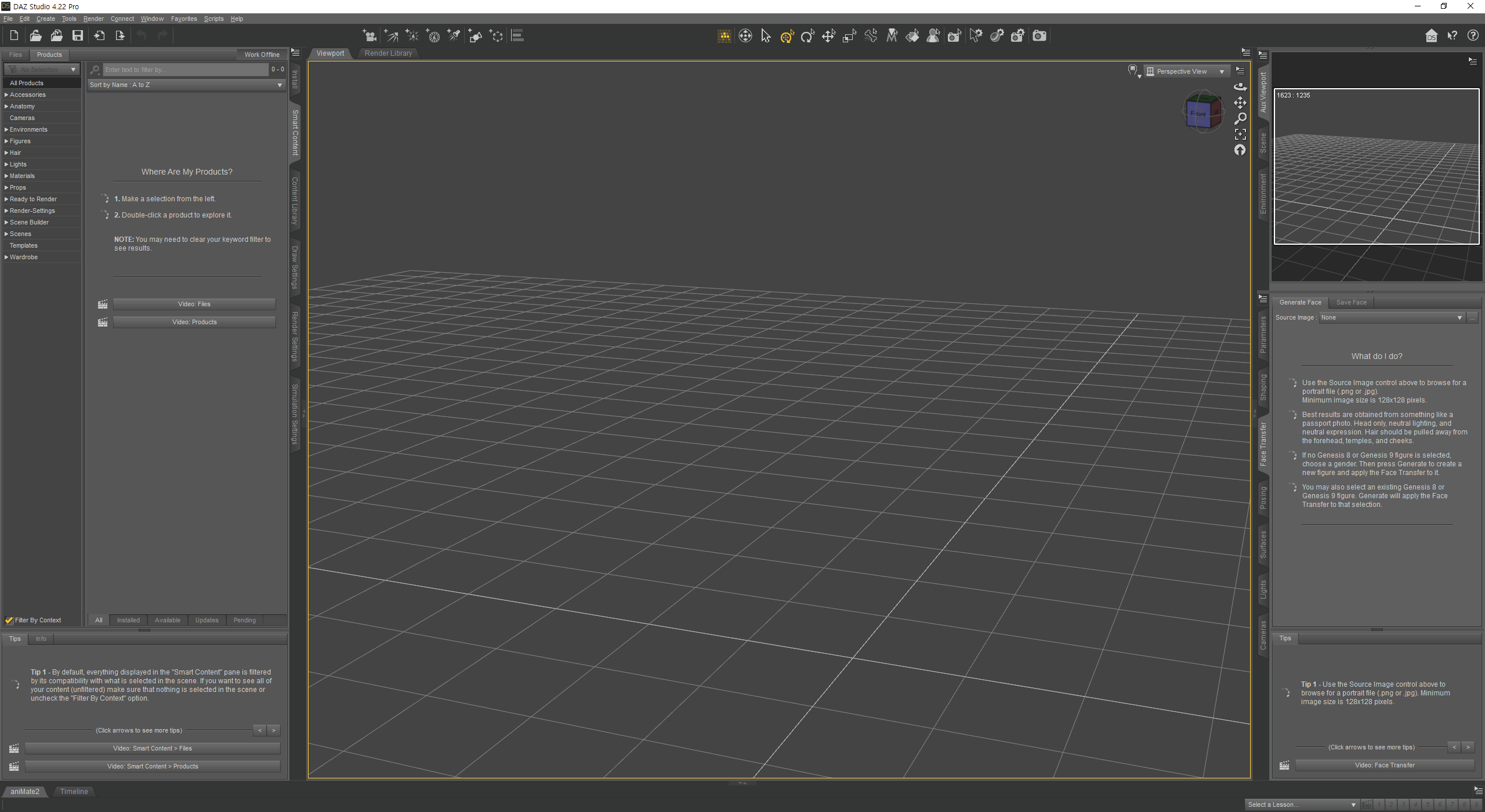The image size is (1485, 812).
Task: Click the Open File folder icon
Action: [x=36, y=36]
